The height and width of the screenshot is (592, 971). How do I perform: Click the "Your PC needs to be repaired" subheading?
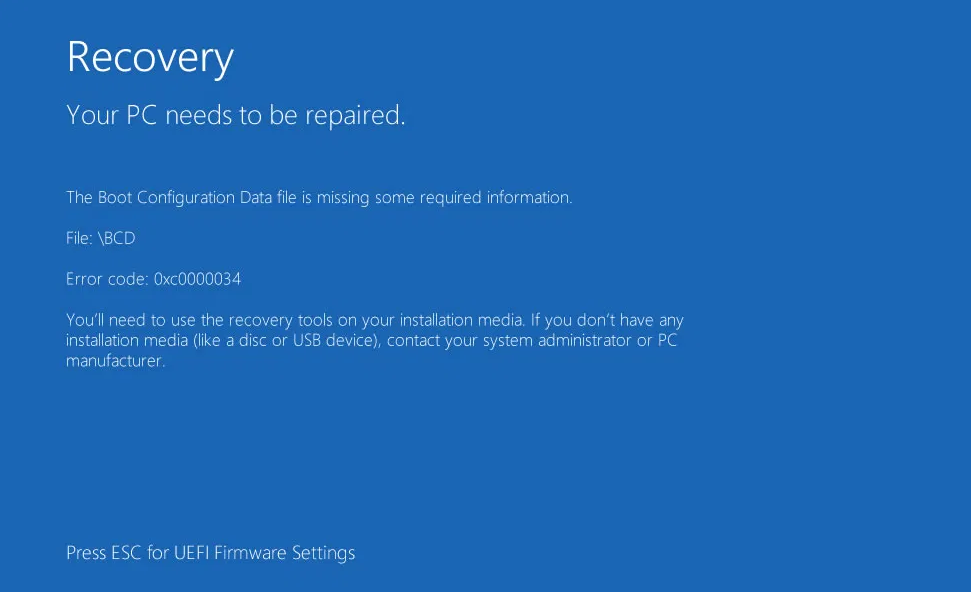point(236,115)
